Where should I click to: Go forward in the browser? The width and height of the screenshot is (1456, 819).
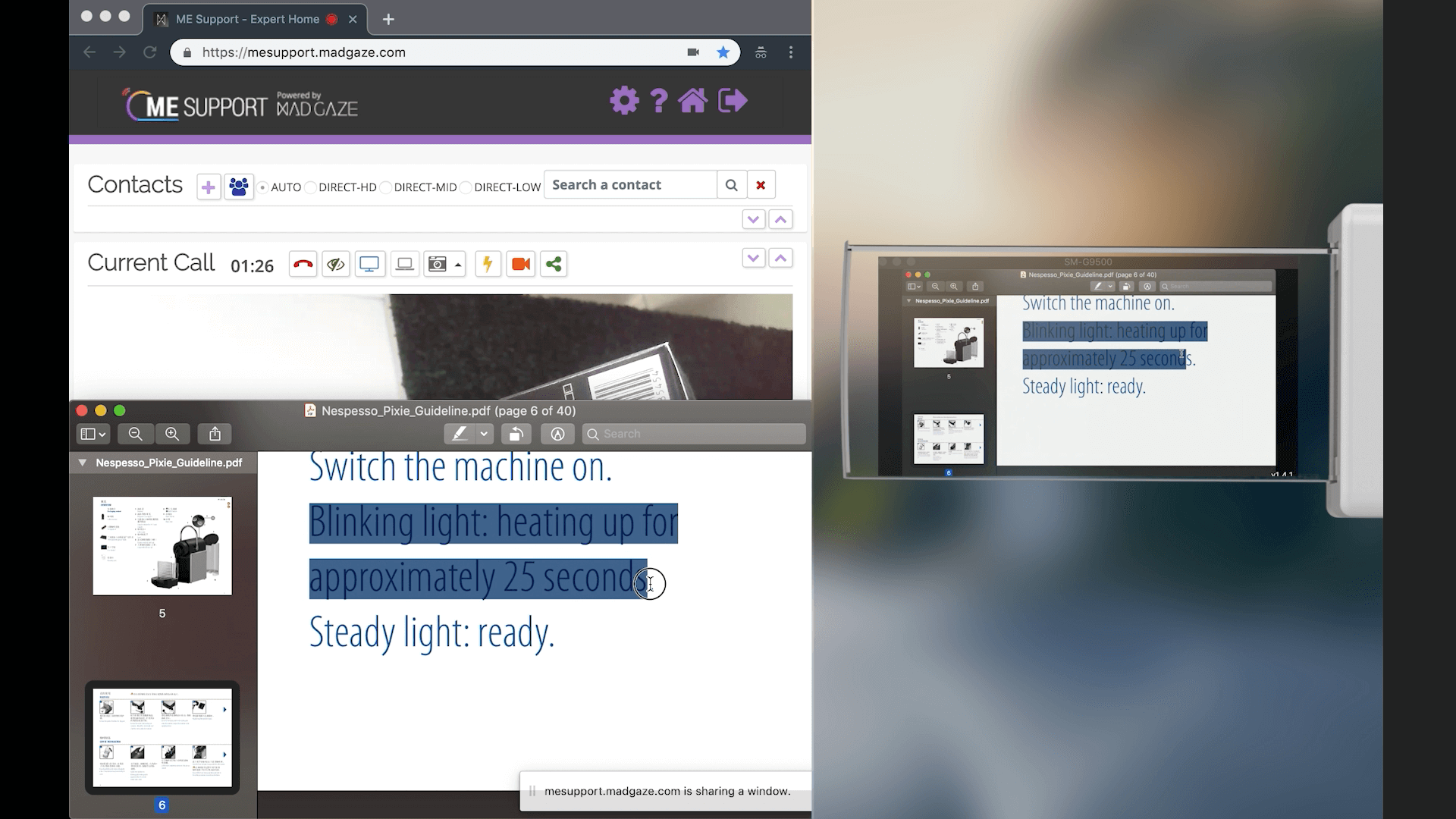120,52
